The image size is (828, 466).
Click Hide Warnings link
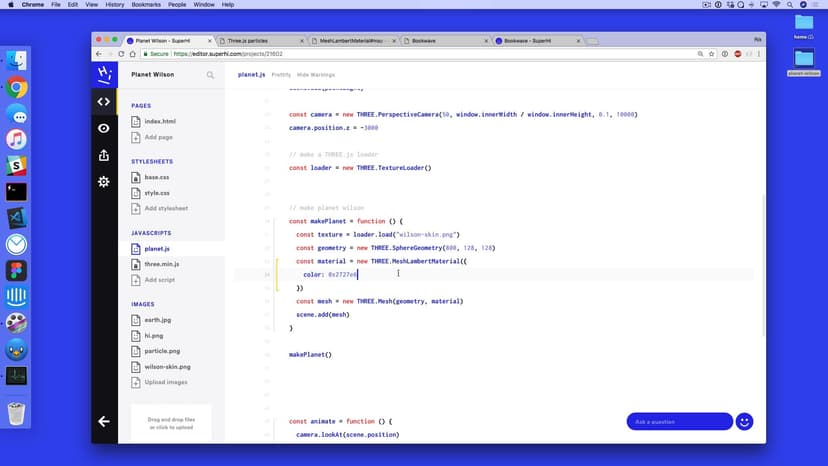[316, 75]
